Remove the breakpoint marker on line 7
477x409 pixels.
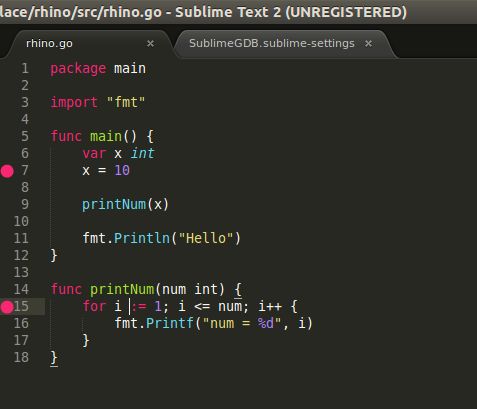tap(7, 171)
